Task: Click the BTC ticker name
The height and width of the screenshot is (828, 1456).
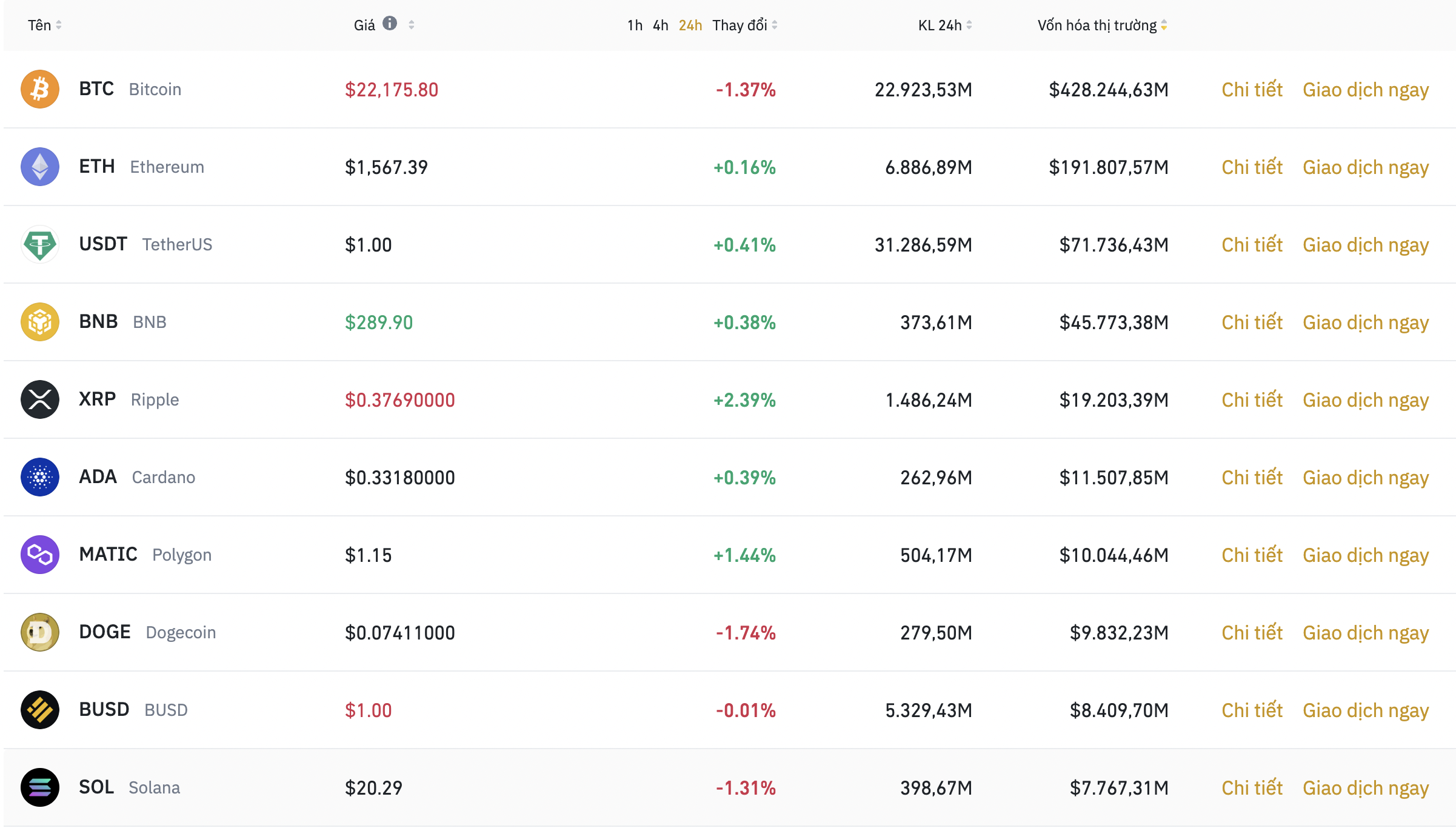Action: tap(96, 89)
